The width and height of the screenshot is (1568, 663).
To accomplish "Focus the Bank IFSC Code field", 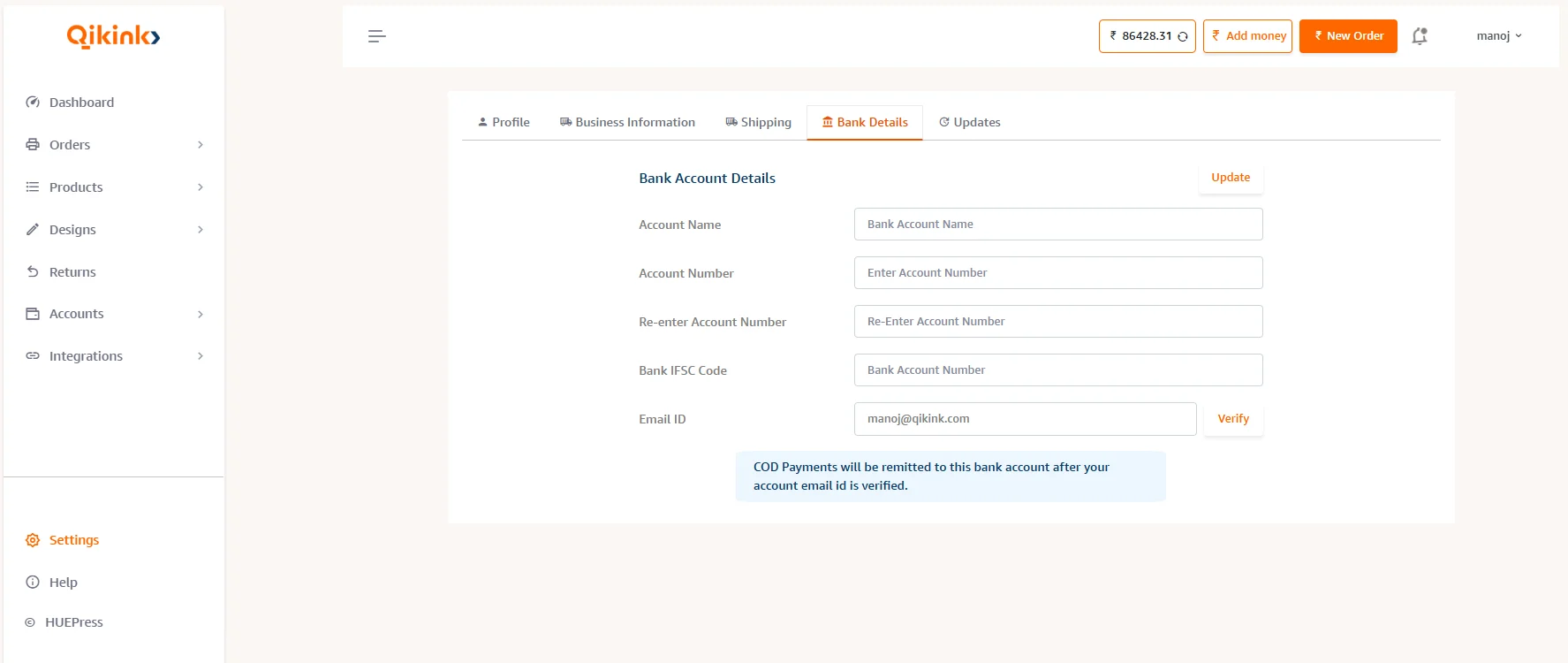I will coord(1058,370).
